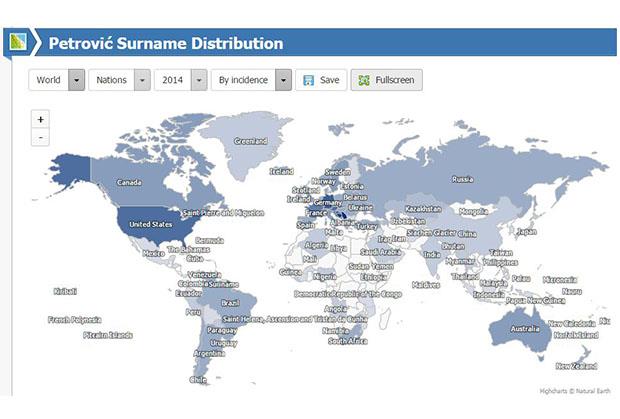Click Brazil on the map

pyautogui.click(x=231, y=302)
